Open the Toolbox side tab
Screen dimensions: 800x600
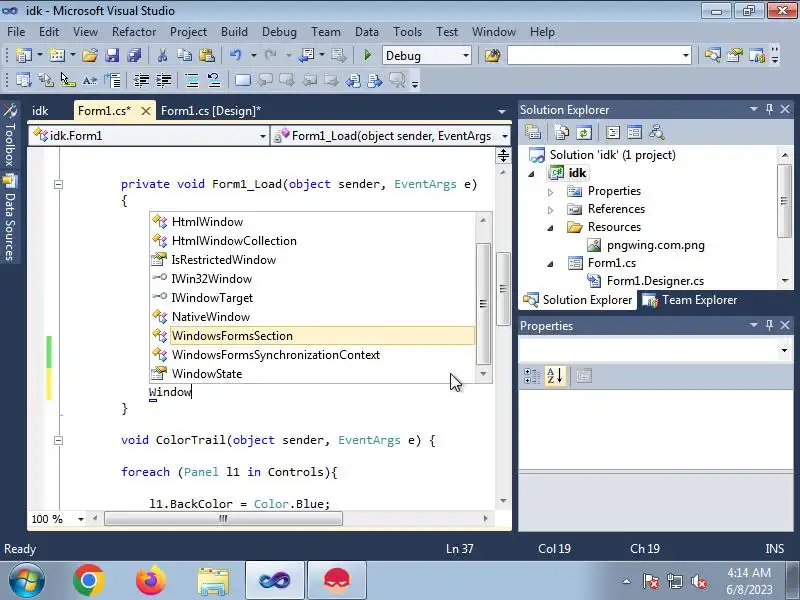[10, 135]
